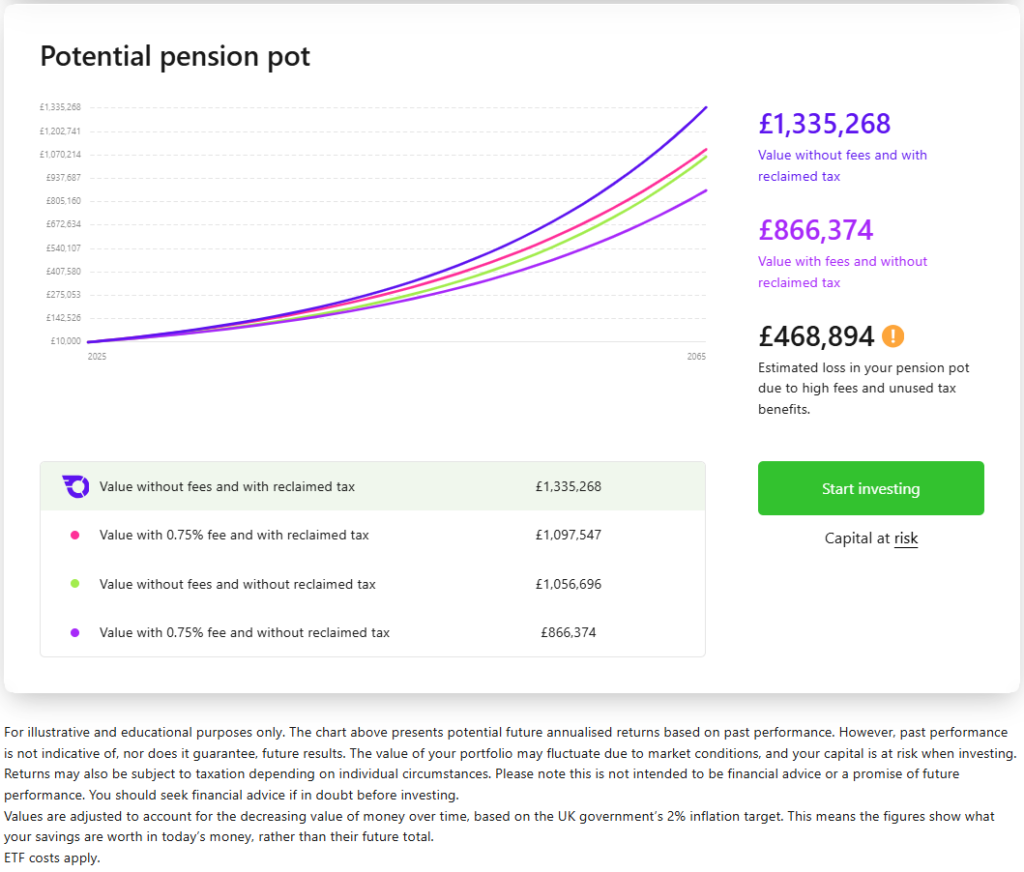
Task: Click the Potential pension pot heading
Action: coord(175,56)
